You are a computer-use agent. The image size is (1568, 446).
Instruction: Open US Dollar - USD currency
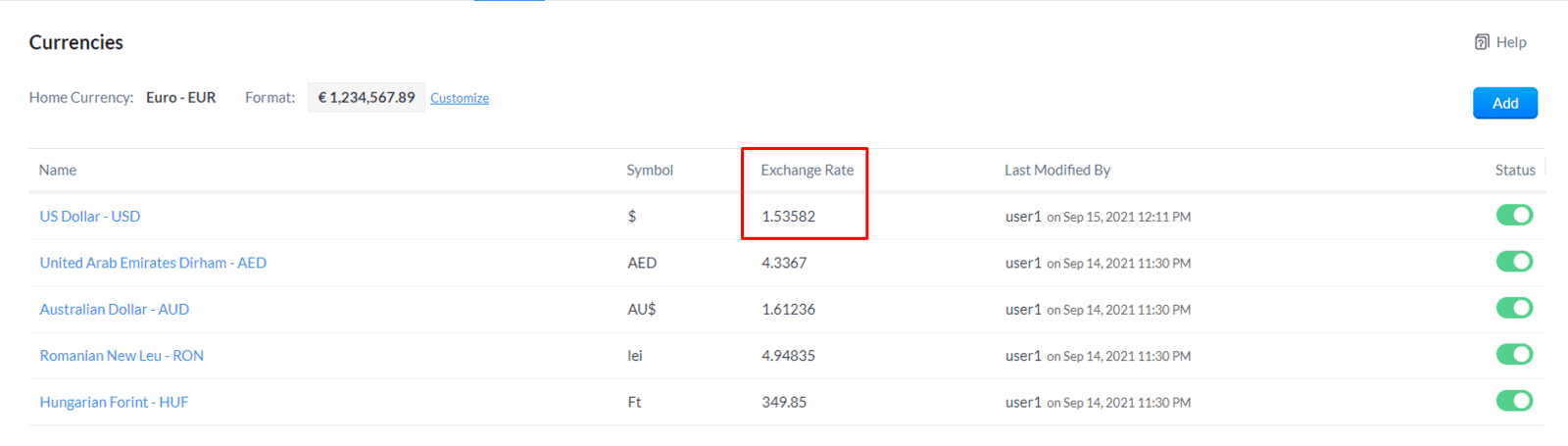90,217
